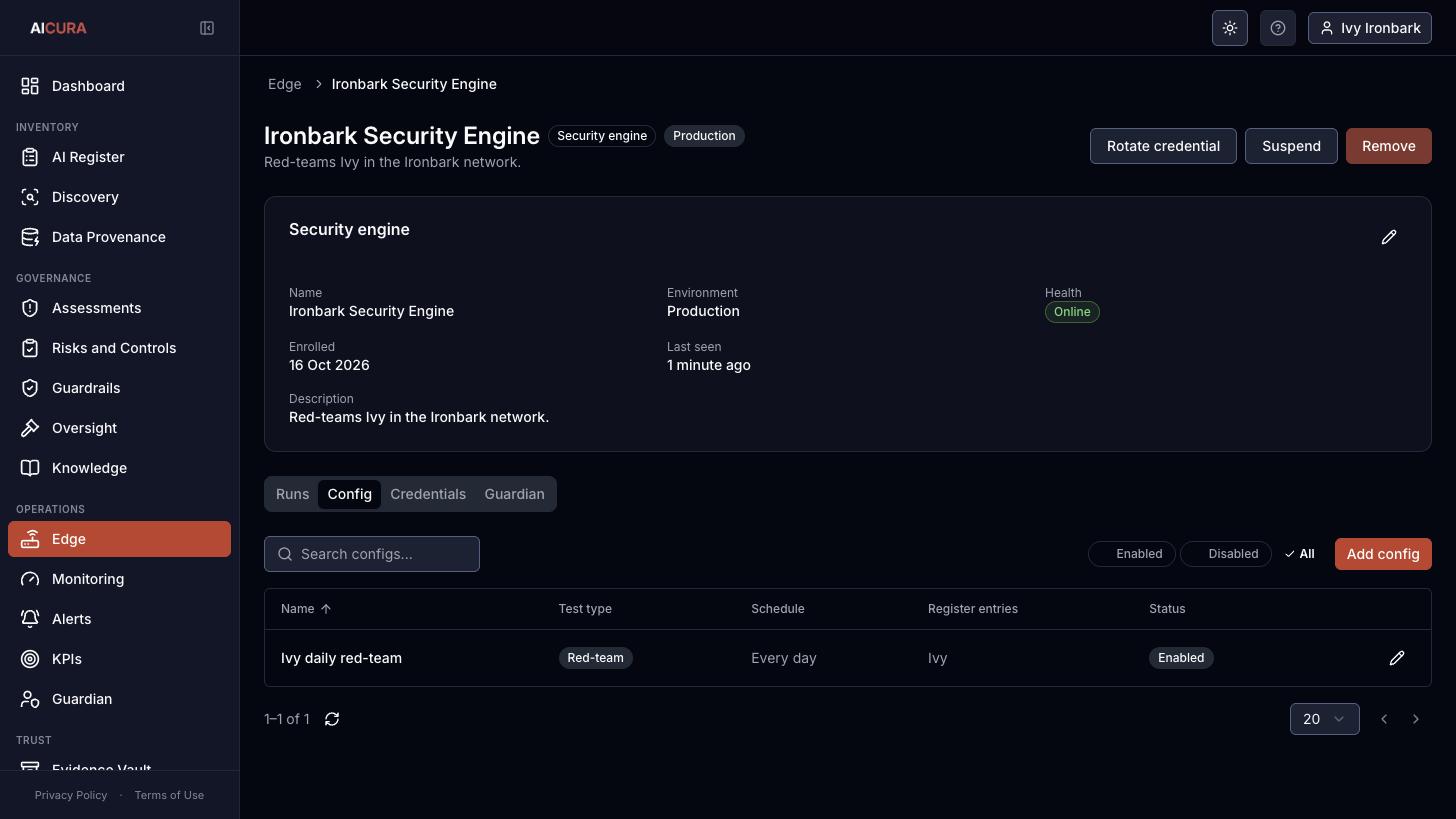The image size is (1456, 819).
Task: Select the Config tab
Action: [349, 494]
